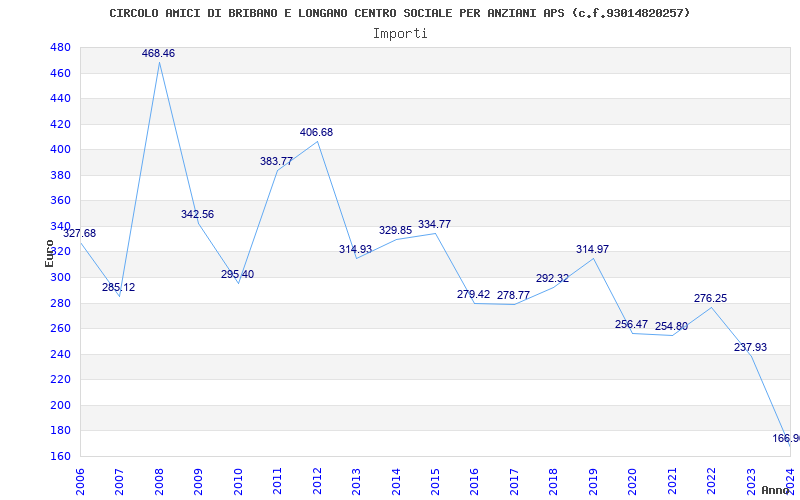Select the 380 y-axis tick value
The width and height of the screenshot is (800, 500).
(60, 175)
